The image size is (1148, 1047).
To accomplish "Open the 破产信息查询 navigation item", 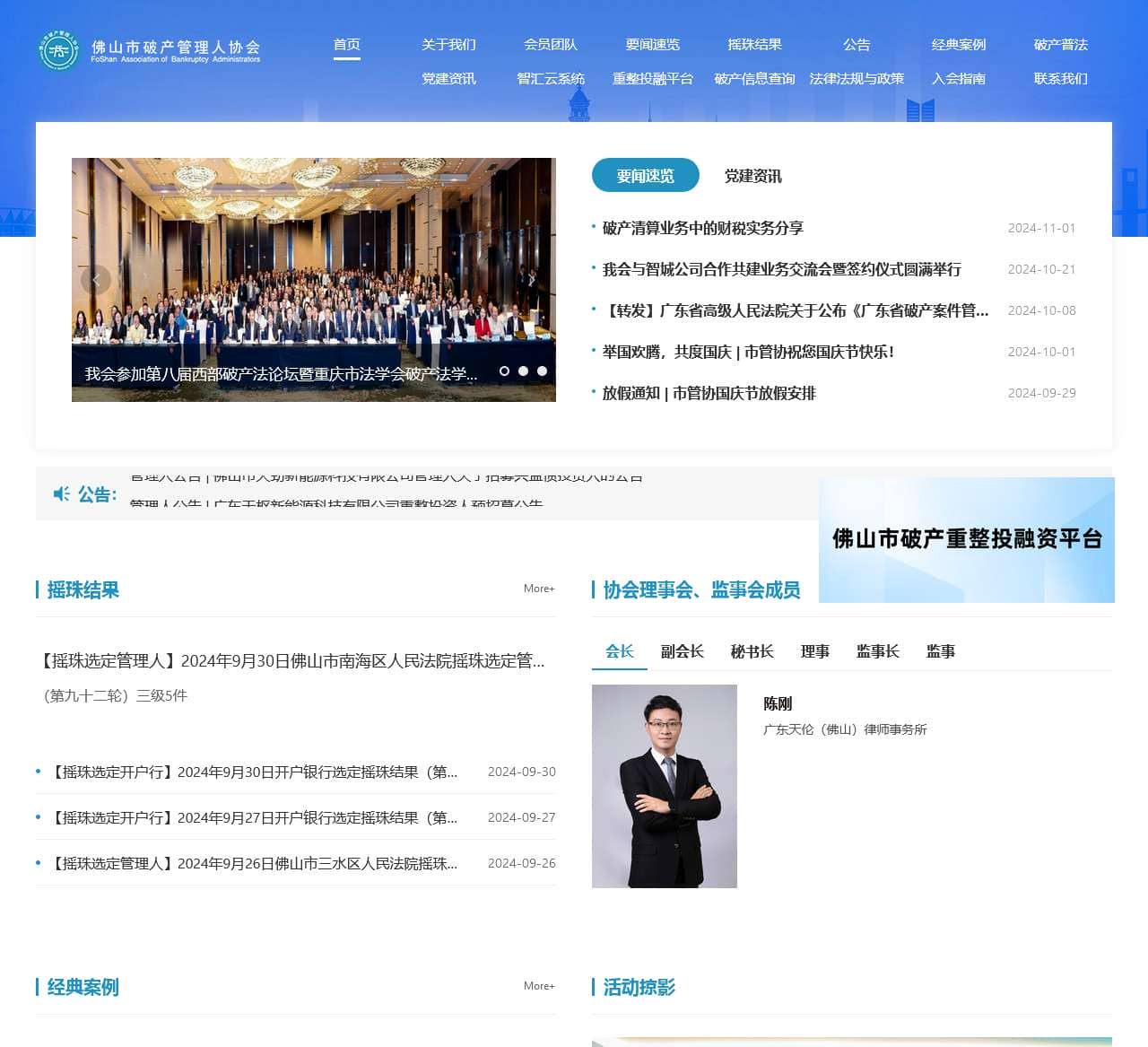I will point(753,78).
